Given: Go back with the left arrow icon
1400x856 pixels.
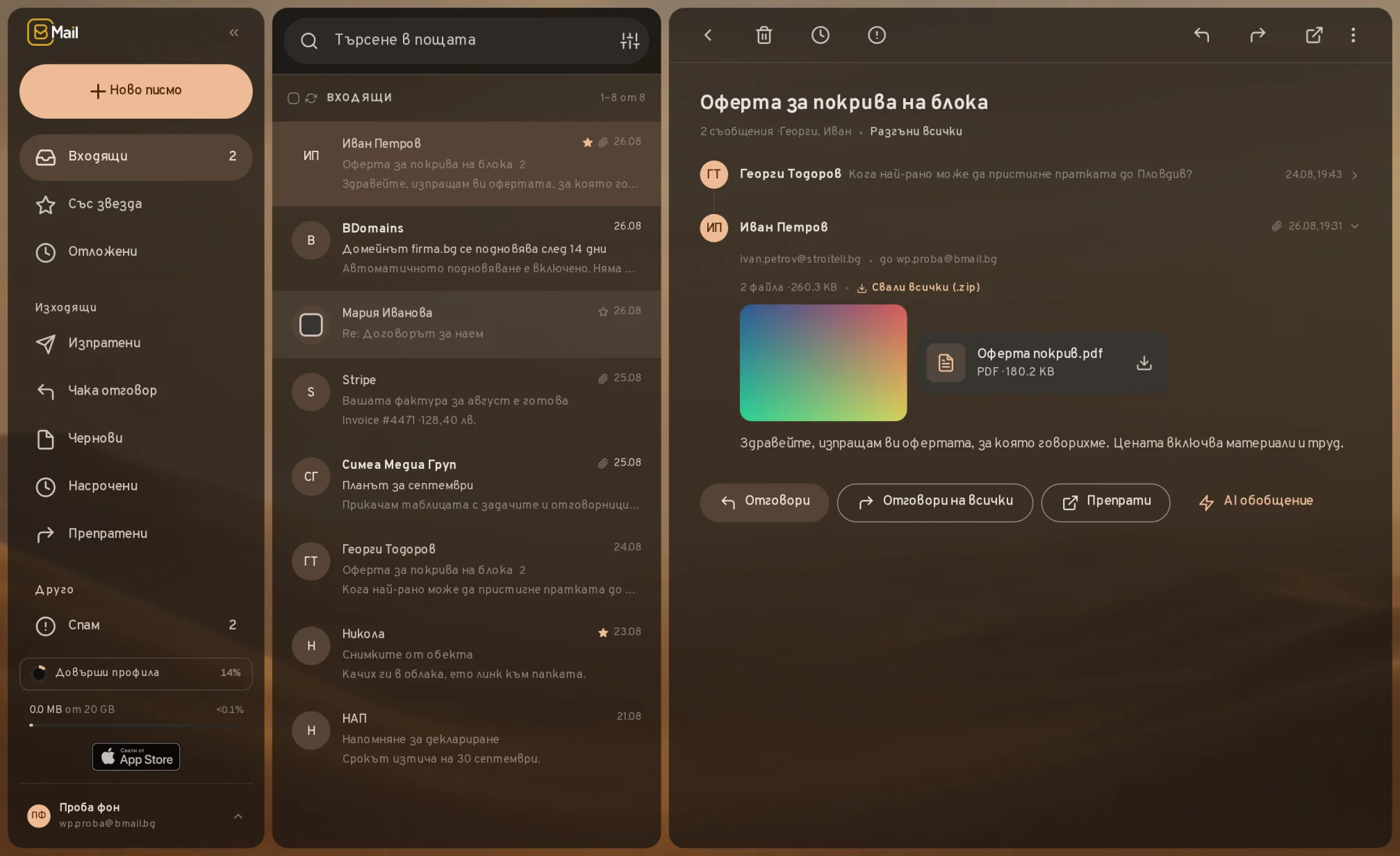Looking at the screenshot, I should click(x=708, y=35).
